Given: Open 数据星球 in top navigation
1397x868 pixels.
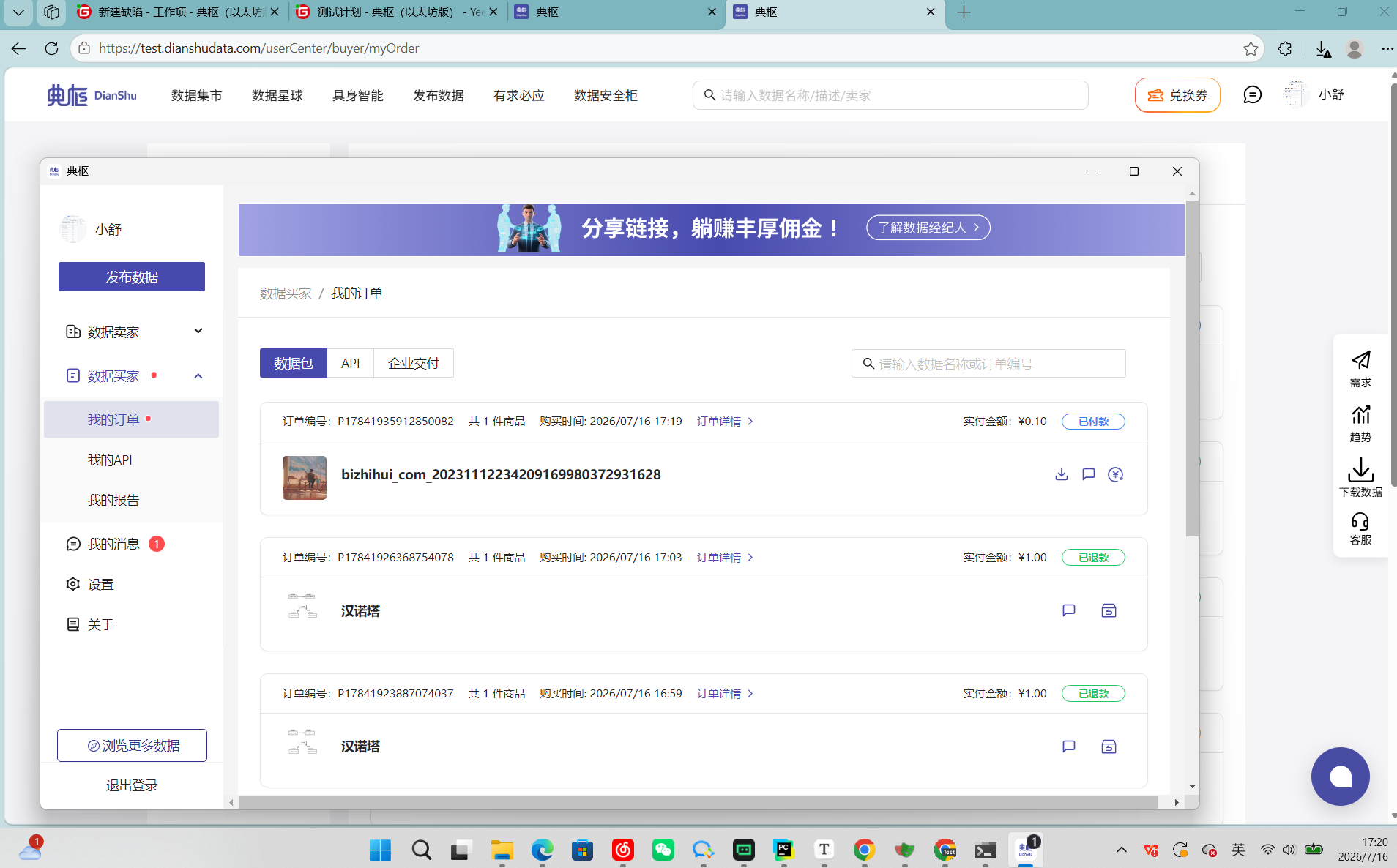Looking at the screenshot, I should tap(277, 95).
